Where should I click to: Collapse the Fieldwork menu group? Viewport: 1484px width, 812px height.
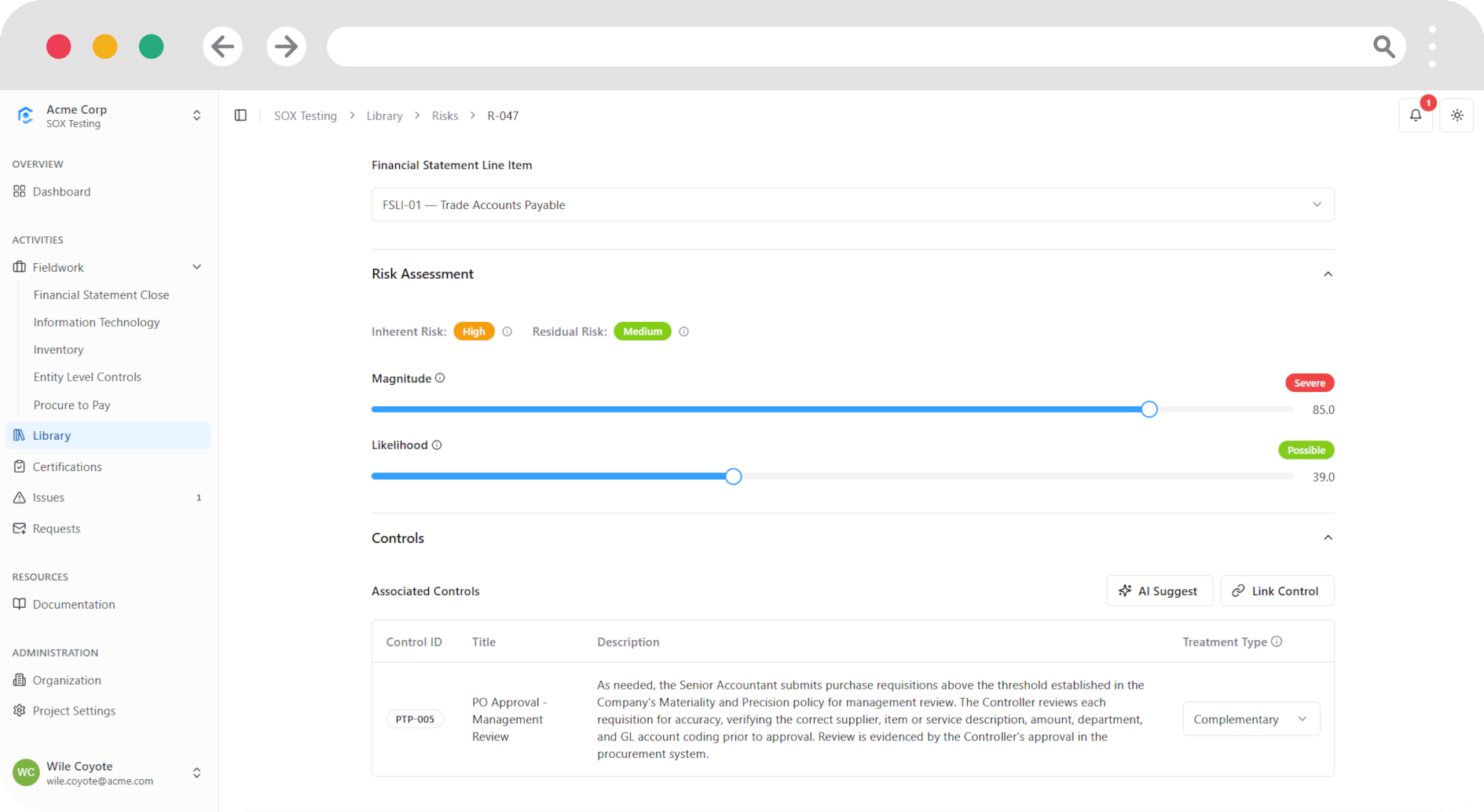[196, 267]
